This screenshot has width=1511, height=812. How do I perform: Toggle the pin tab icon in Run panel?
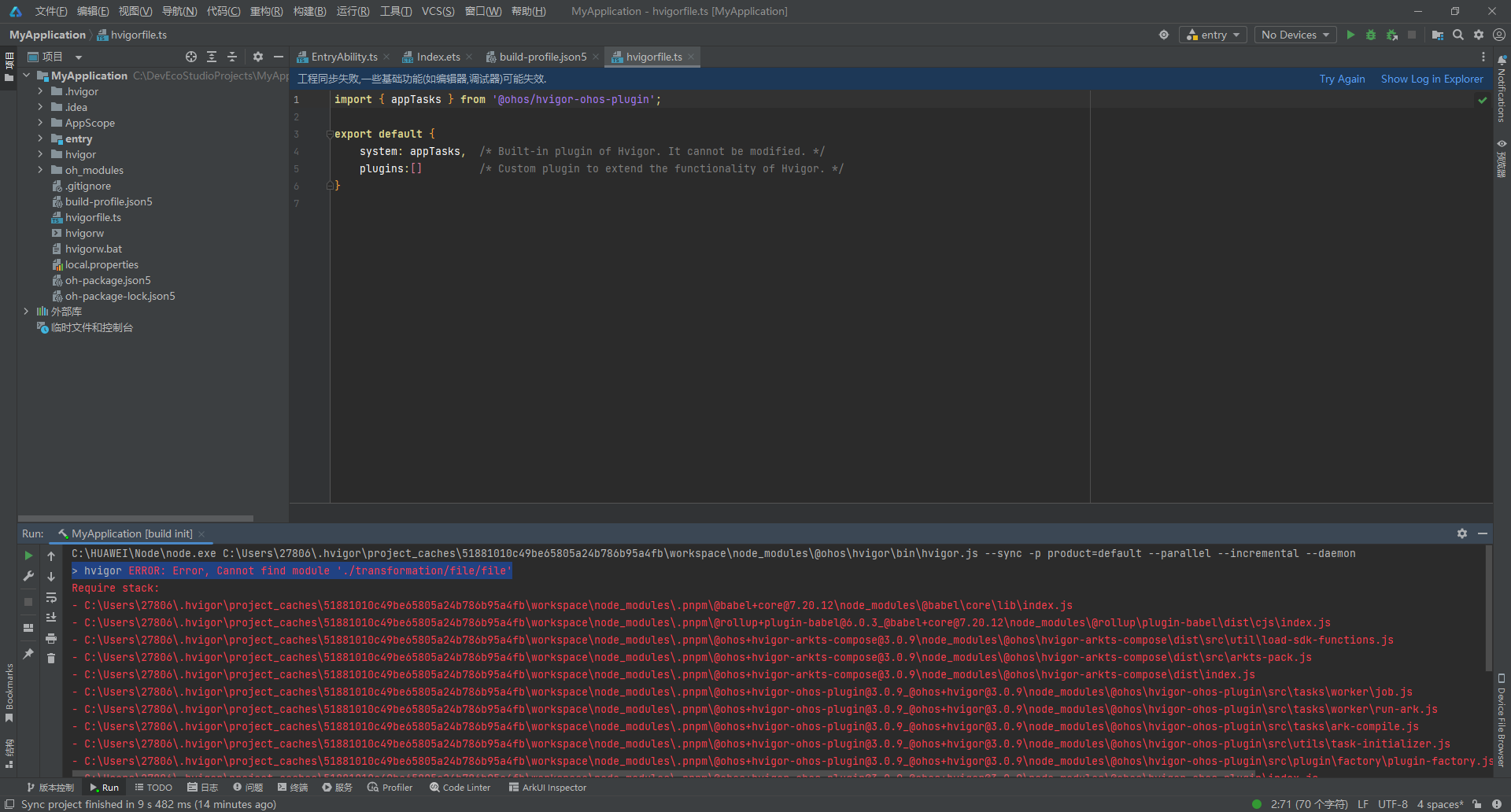[x=29, y=654]
